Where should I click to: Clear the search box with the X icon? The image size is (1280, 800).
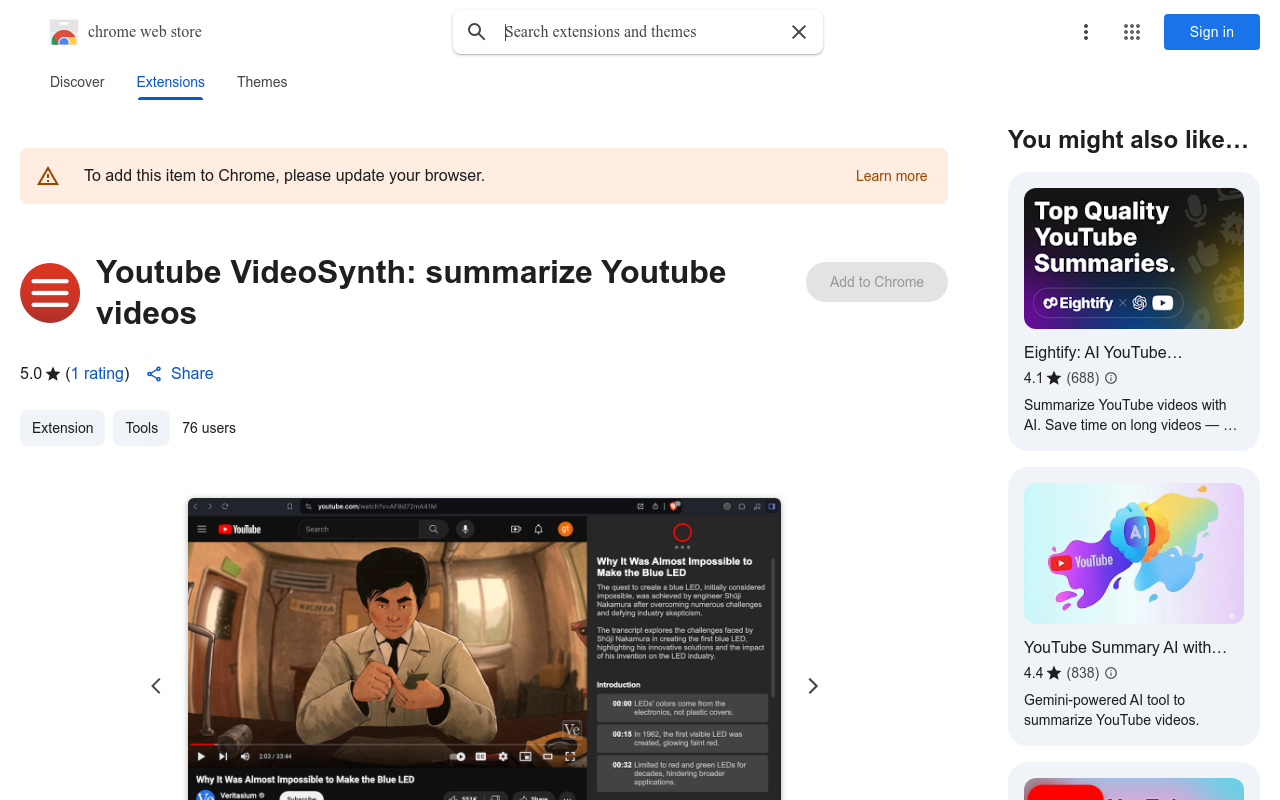[799, 32]
